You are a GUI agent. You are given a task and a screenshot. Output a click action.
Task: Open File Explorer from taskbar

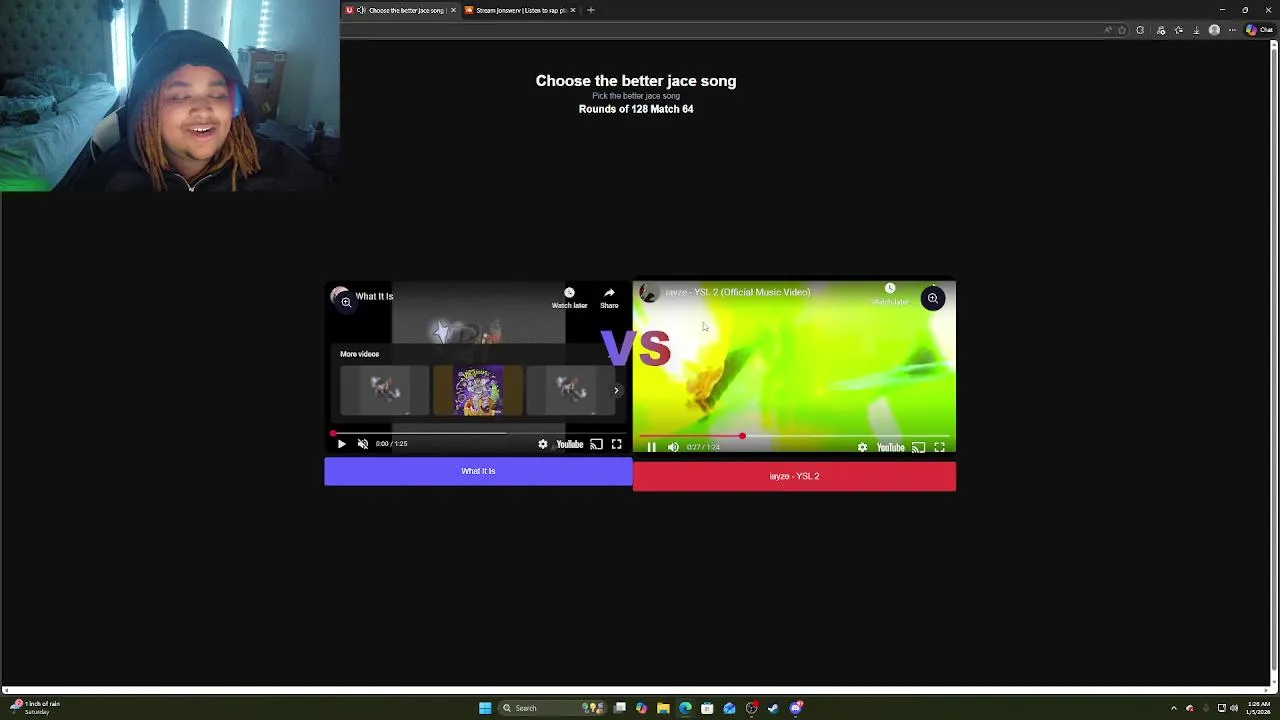point(663,708)
